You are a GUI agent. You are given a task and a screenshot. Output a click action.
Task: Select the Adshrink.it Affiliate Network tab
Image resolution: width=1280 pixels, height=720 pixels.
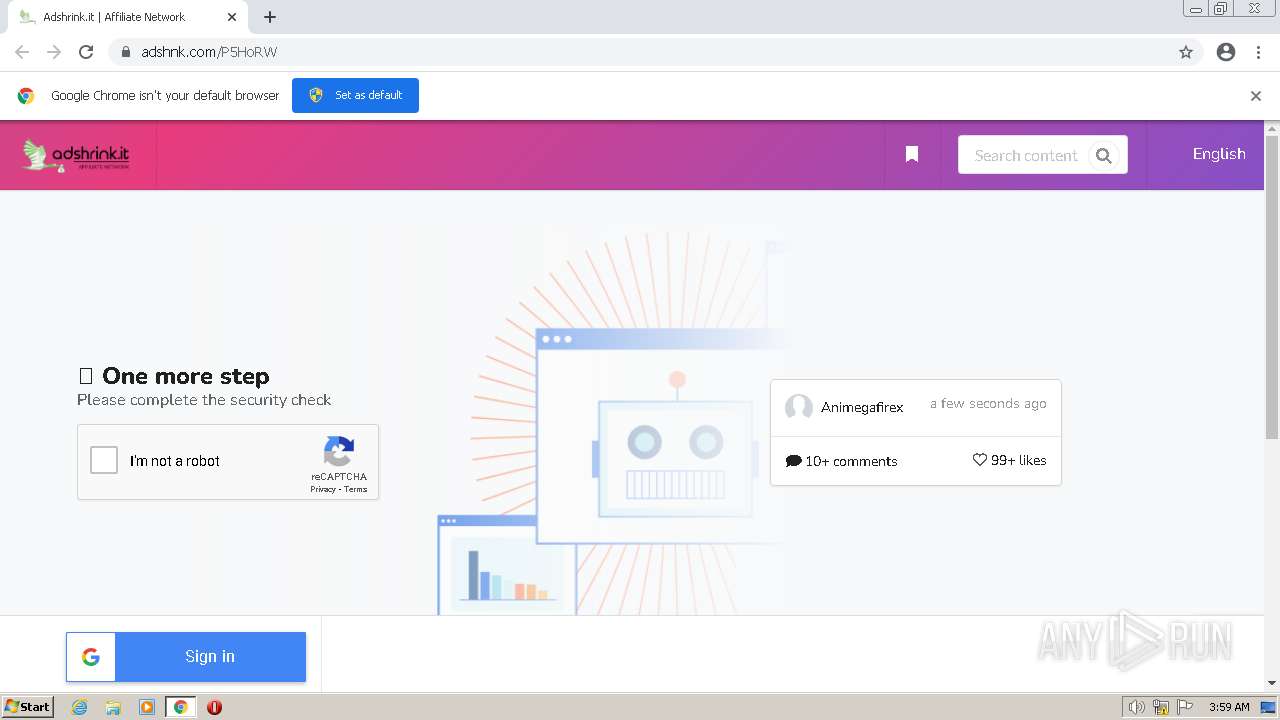(x=128, y=17)
